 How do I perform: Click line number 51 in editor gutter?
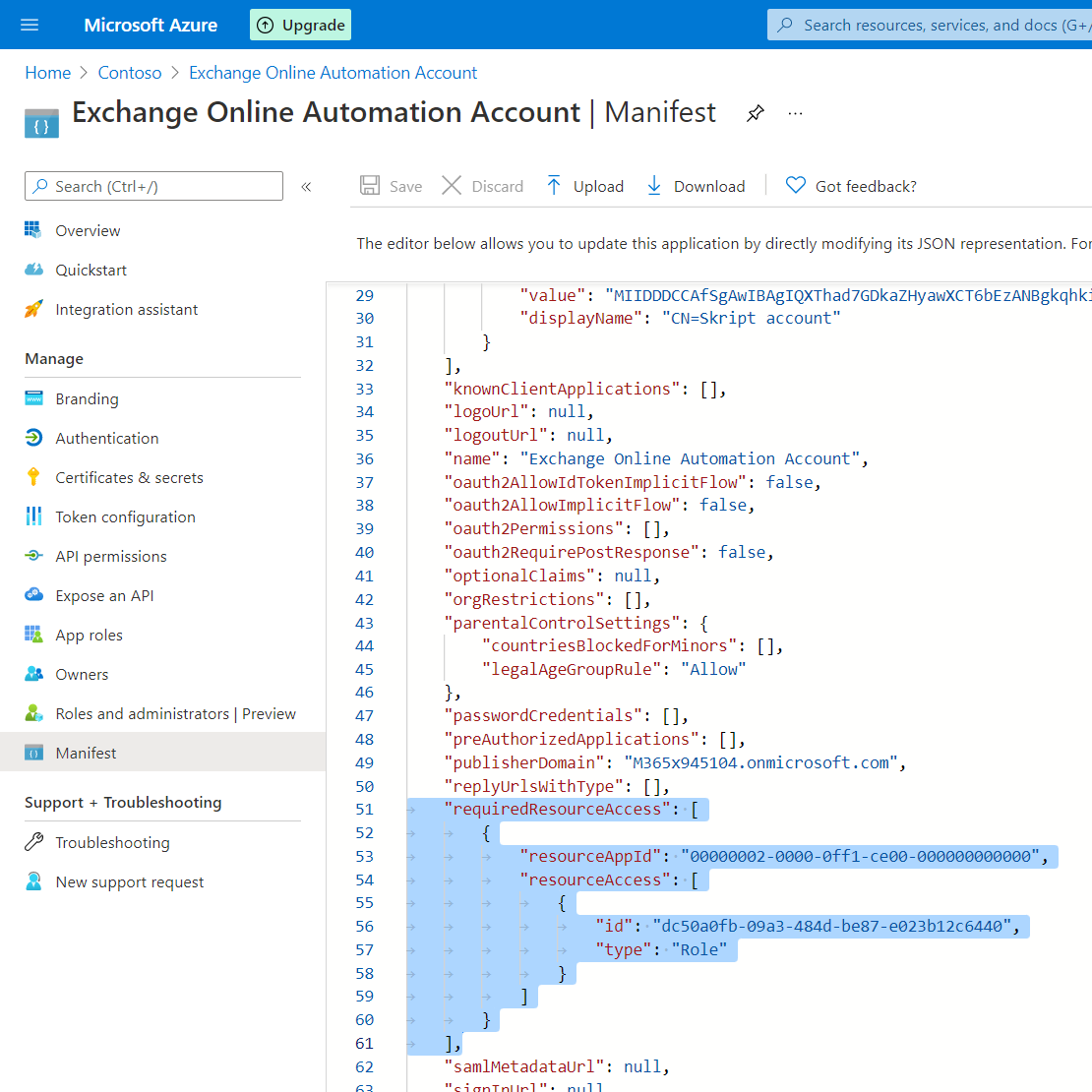pos(364,810)
